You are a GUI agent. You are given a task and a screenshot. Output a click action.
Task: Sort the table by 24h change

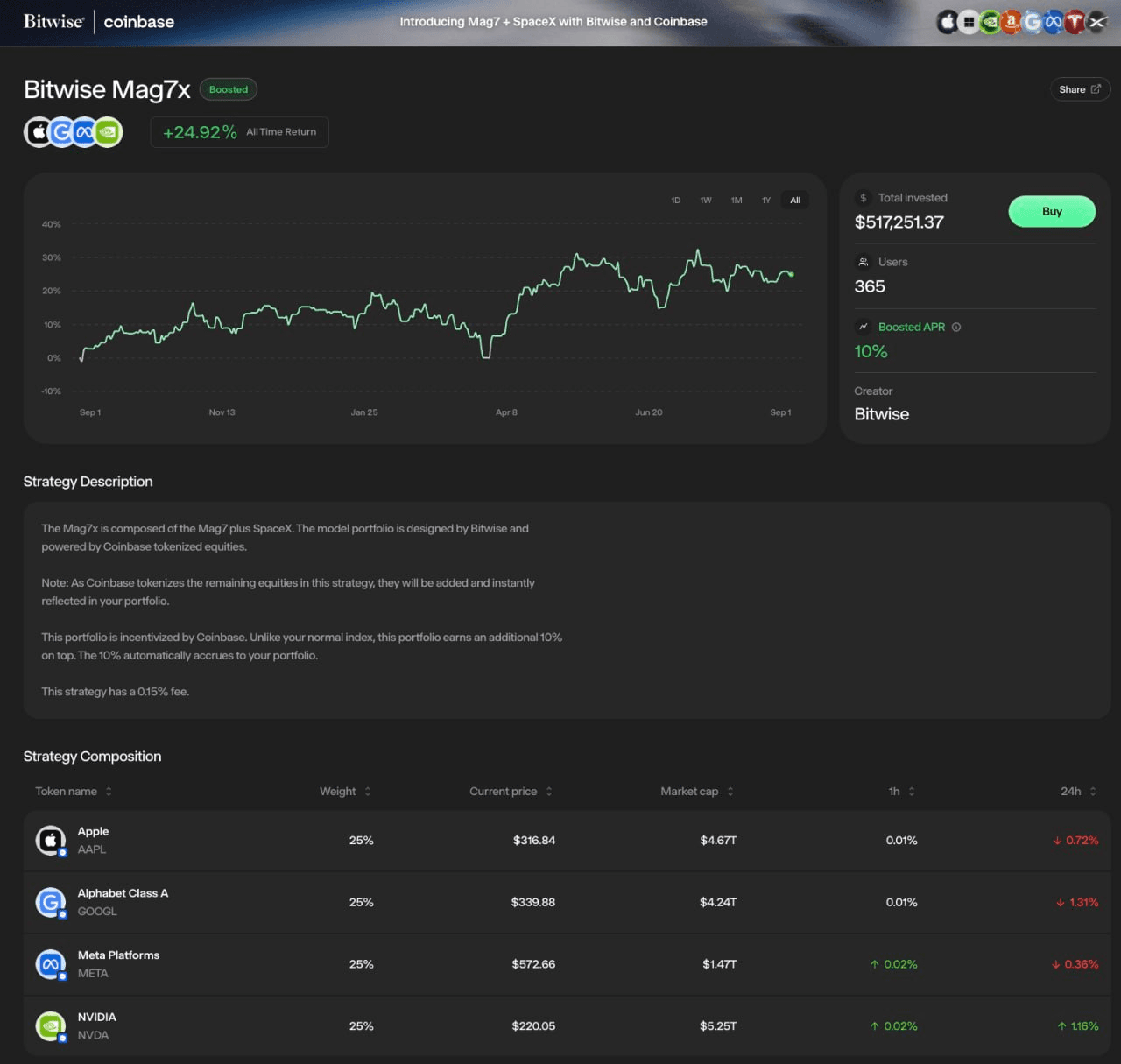[1079, 792]
